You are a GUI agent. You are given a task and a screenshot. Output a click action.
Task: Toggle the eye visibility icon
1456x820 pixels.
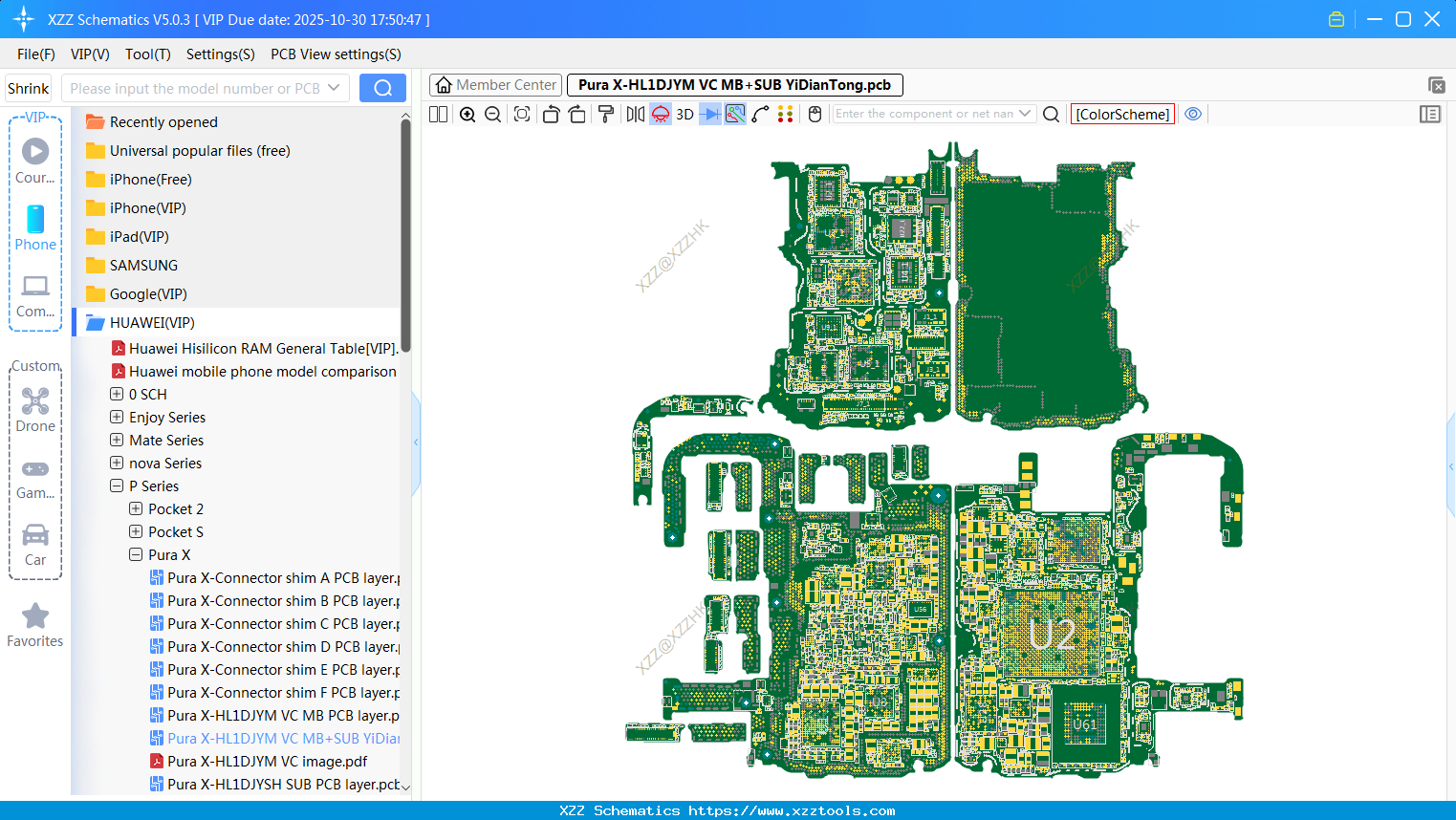click(x=1193, y=114)
